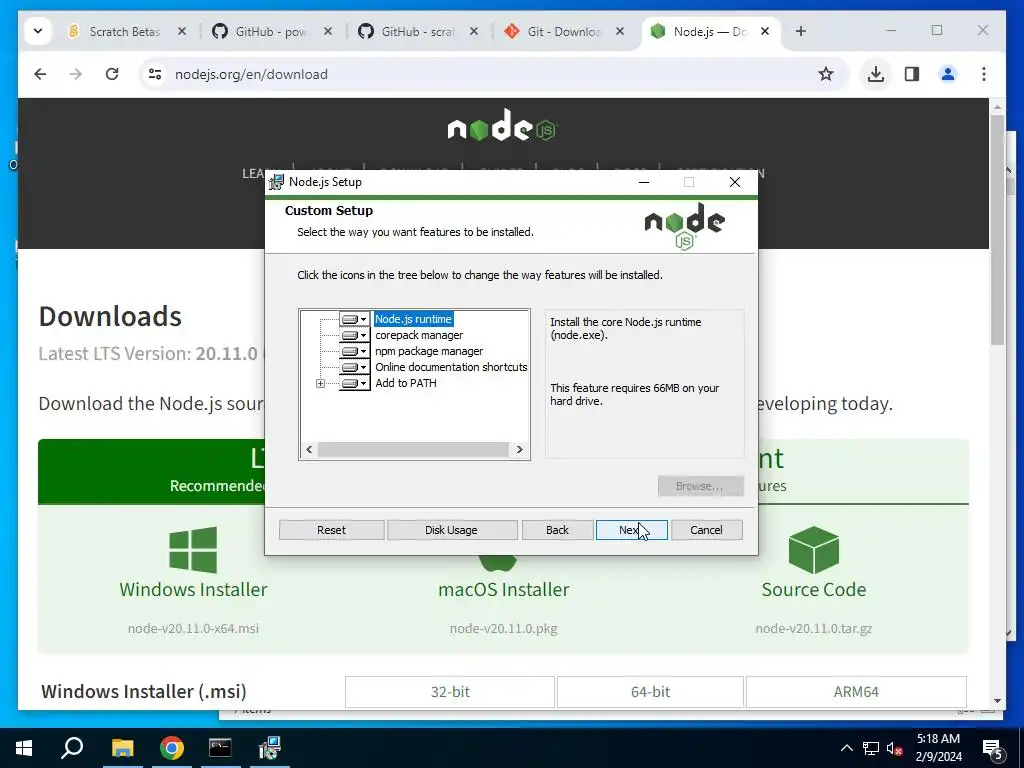View site information icon in address bar
The height and width of the screenshot is (768, 1024).
pyautogui.click(x=155, y=74)
